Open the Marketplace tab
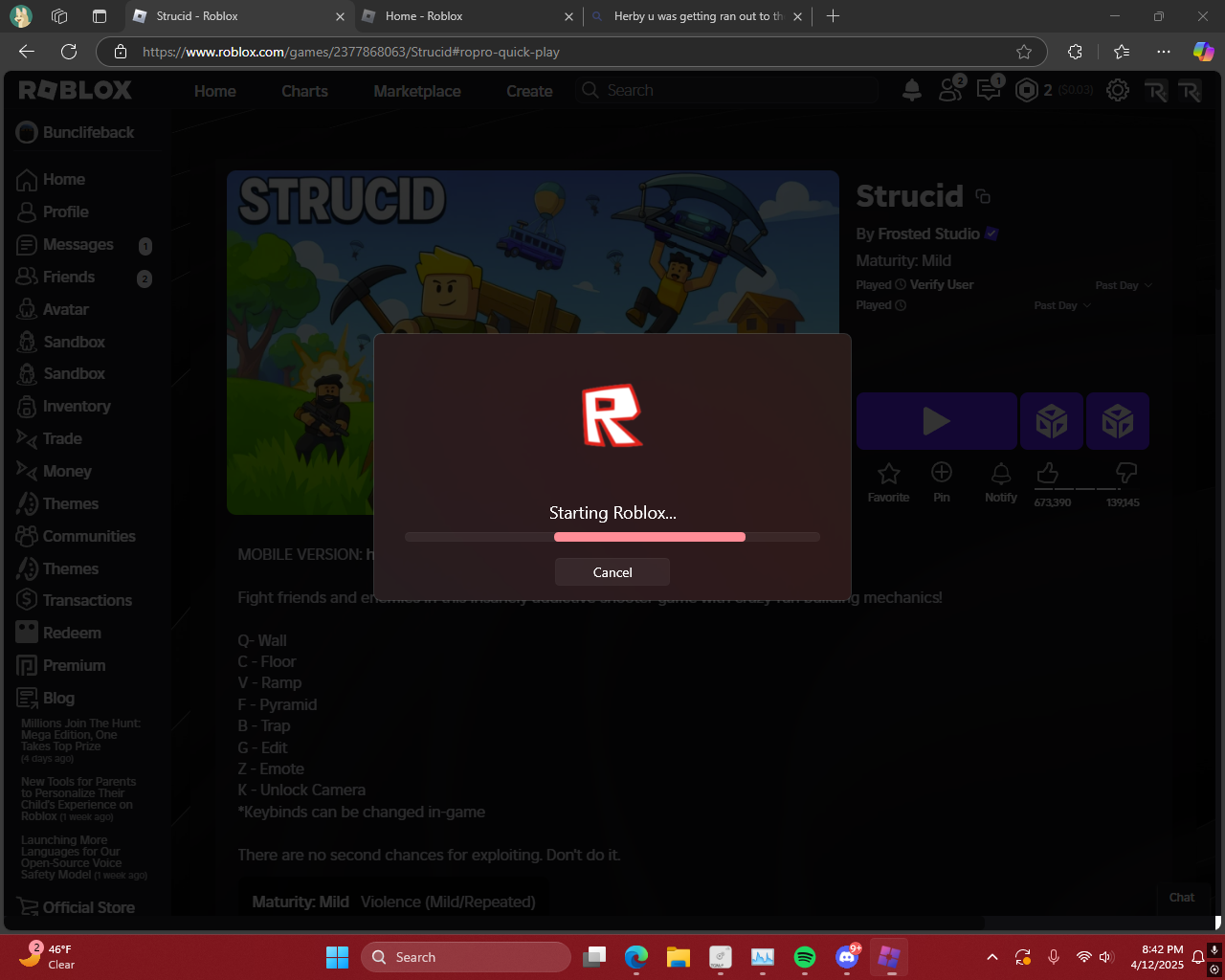Screen dimensions: 1225x980 tap(417, 91)
